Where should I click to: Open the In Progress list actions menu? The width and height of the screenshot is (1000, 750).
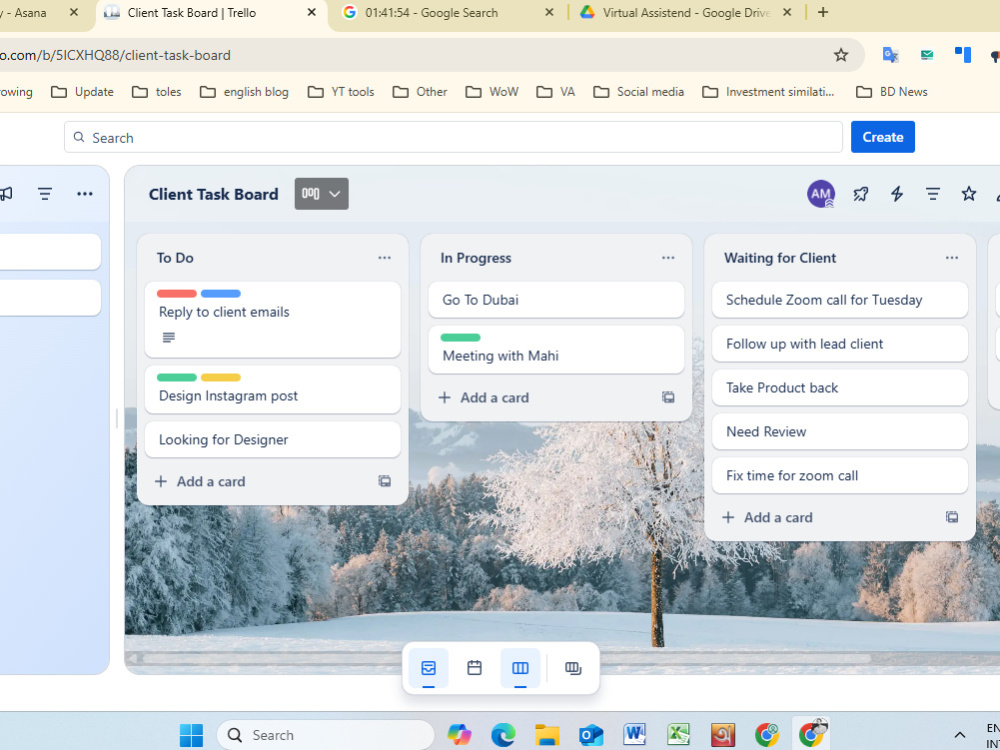(x=668, y=258)
